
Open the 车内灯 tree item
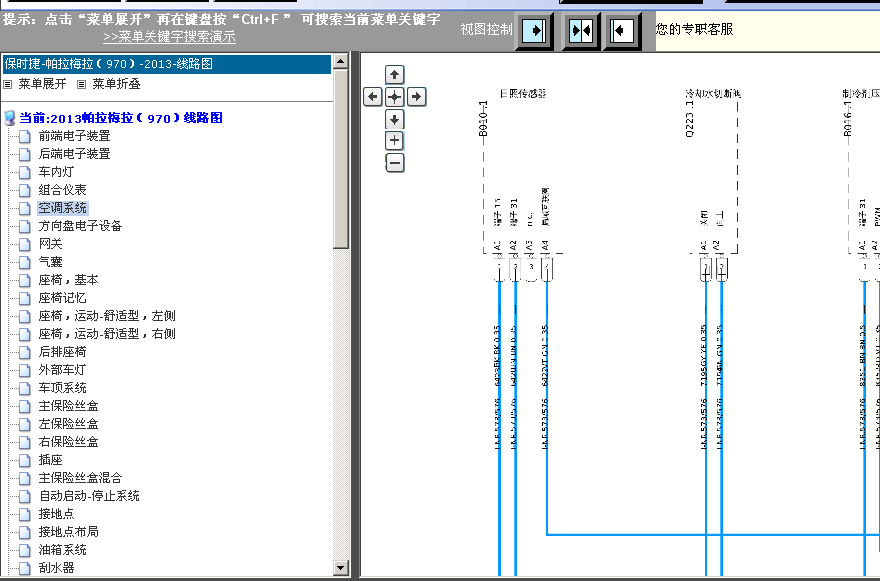56,172
